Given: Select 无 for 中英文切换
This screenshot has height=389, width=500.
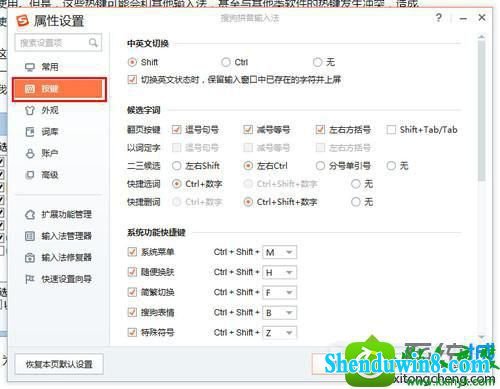Looking at the screenshot, I should pos(318,62).
